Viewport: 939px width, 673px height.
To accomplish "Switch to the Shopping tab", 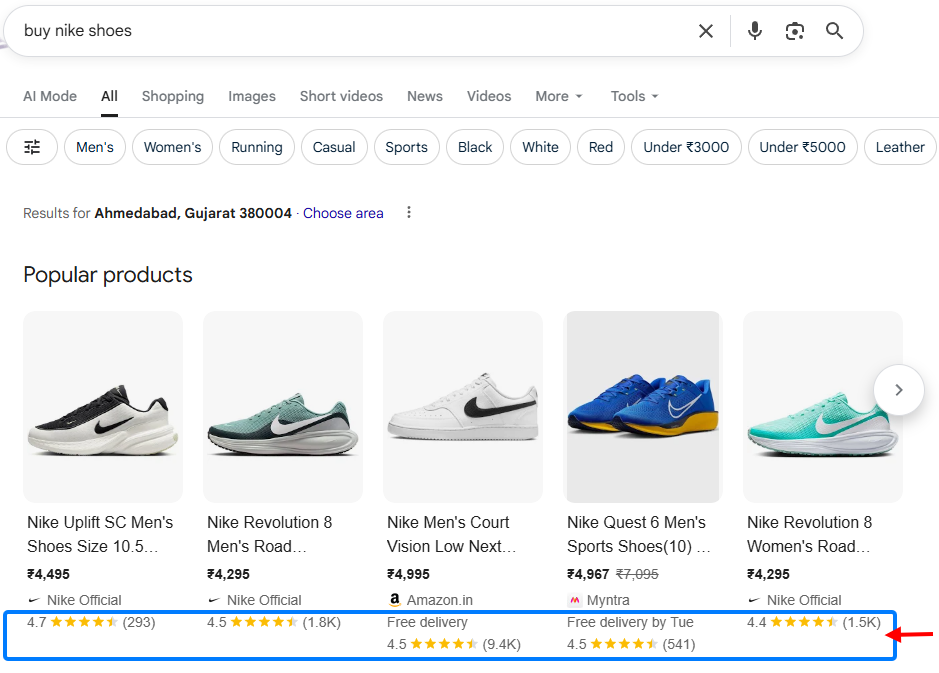I will (172, 96).
